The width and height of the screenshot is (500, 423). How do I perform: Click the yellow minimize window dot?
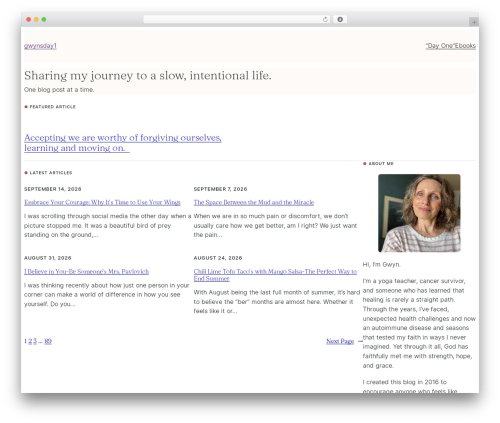(36, 20)
